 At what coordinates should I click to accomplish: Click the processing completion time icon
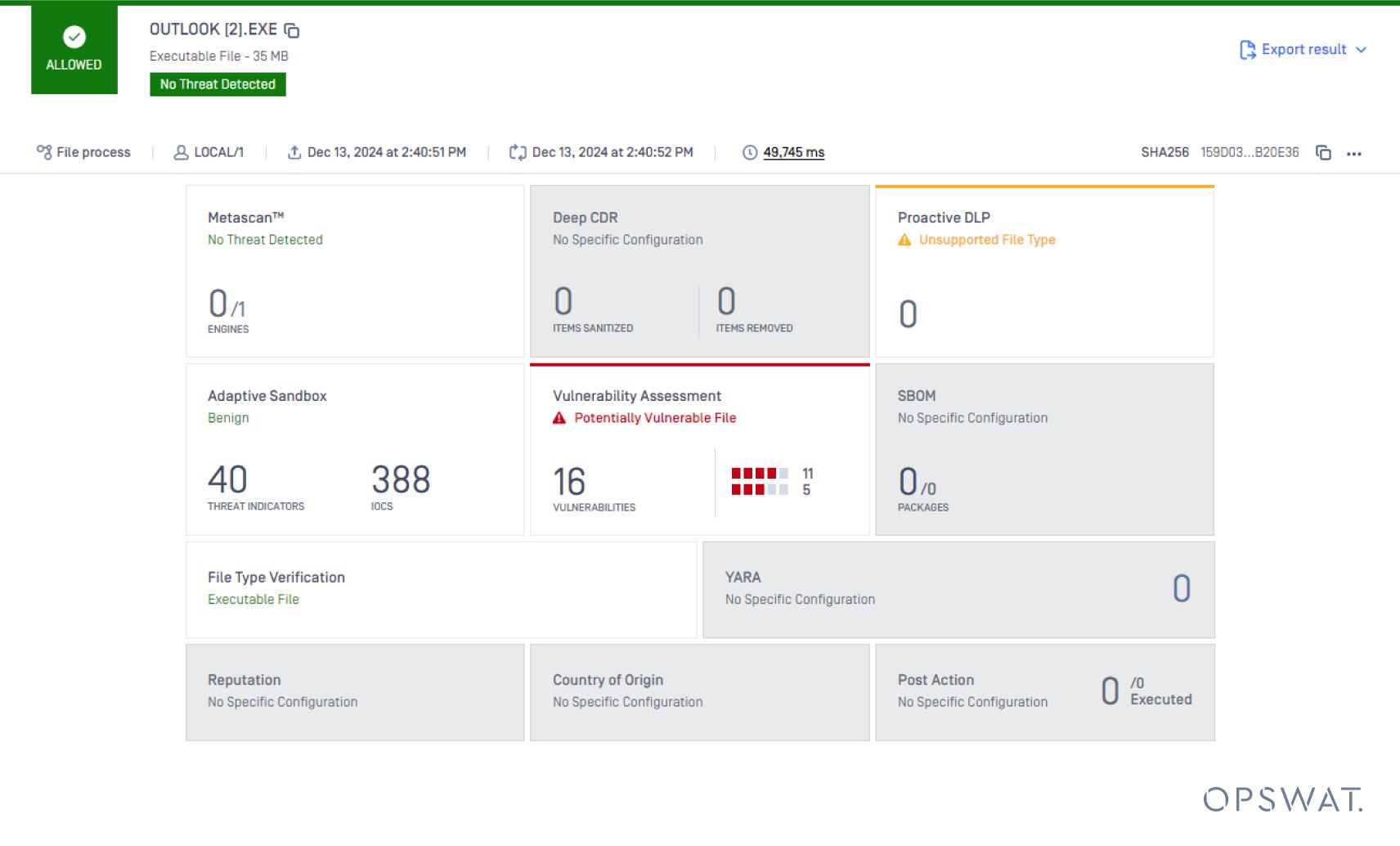coord(518,151)
